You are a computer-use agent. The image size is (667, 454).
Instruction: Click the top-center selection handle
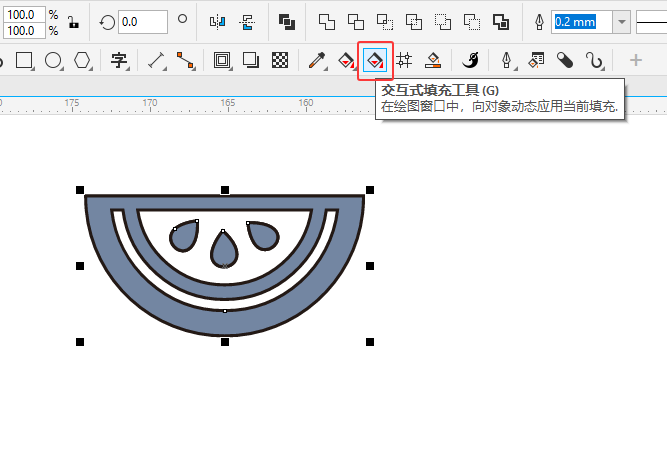point(225,190)
